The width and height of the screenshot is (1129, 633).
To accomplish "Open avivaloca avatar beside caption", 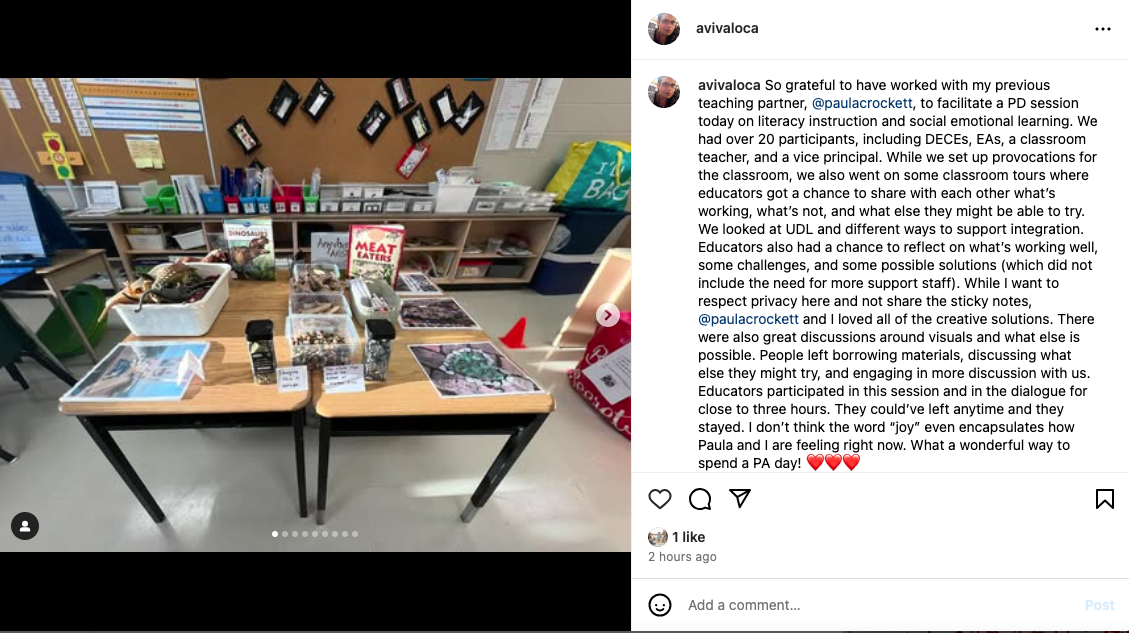I will 664,92.
